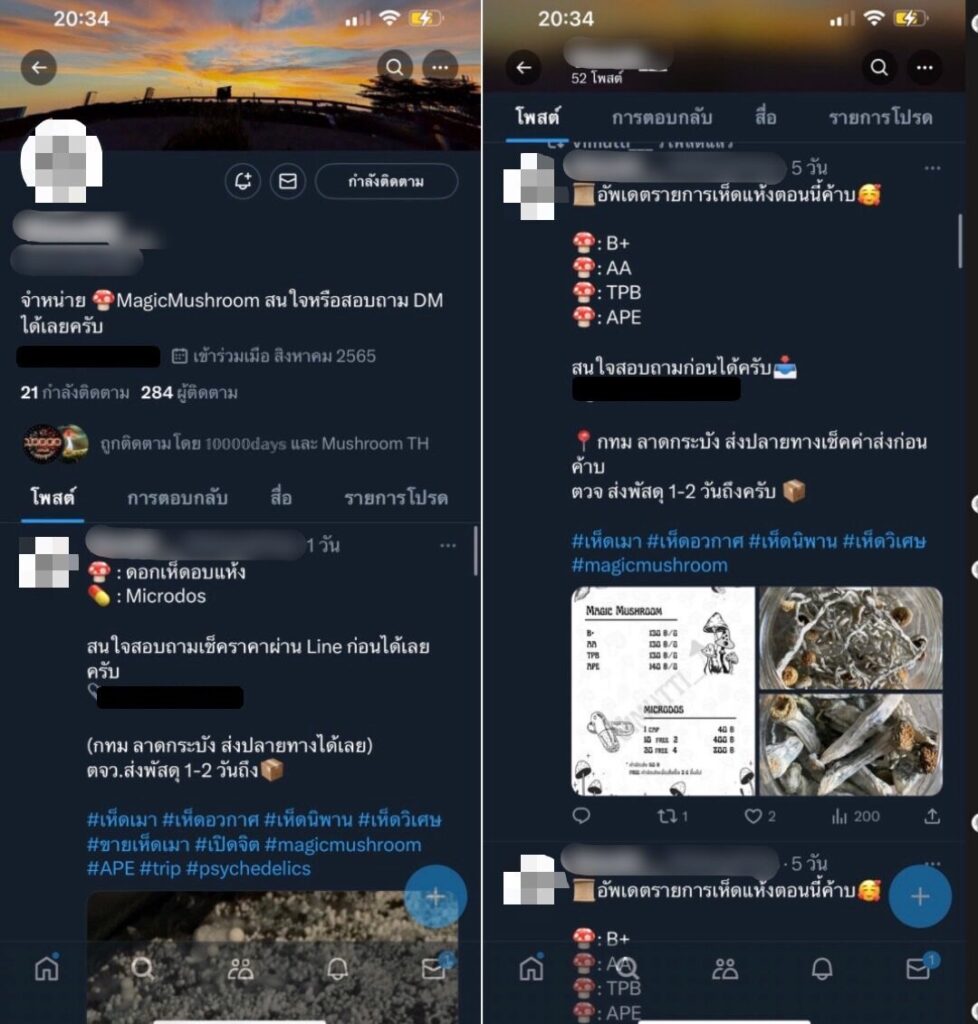
Task: Switch to สื่อ tab on right profile
Action: coord(766,118)
